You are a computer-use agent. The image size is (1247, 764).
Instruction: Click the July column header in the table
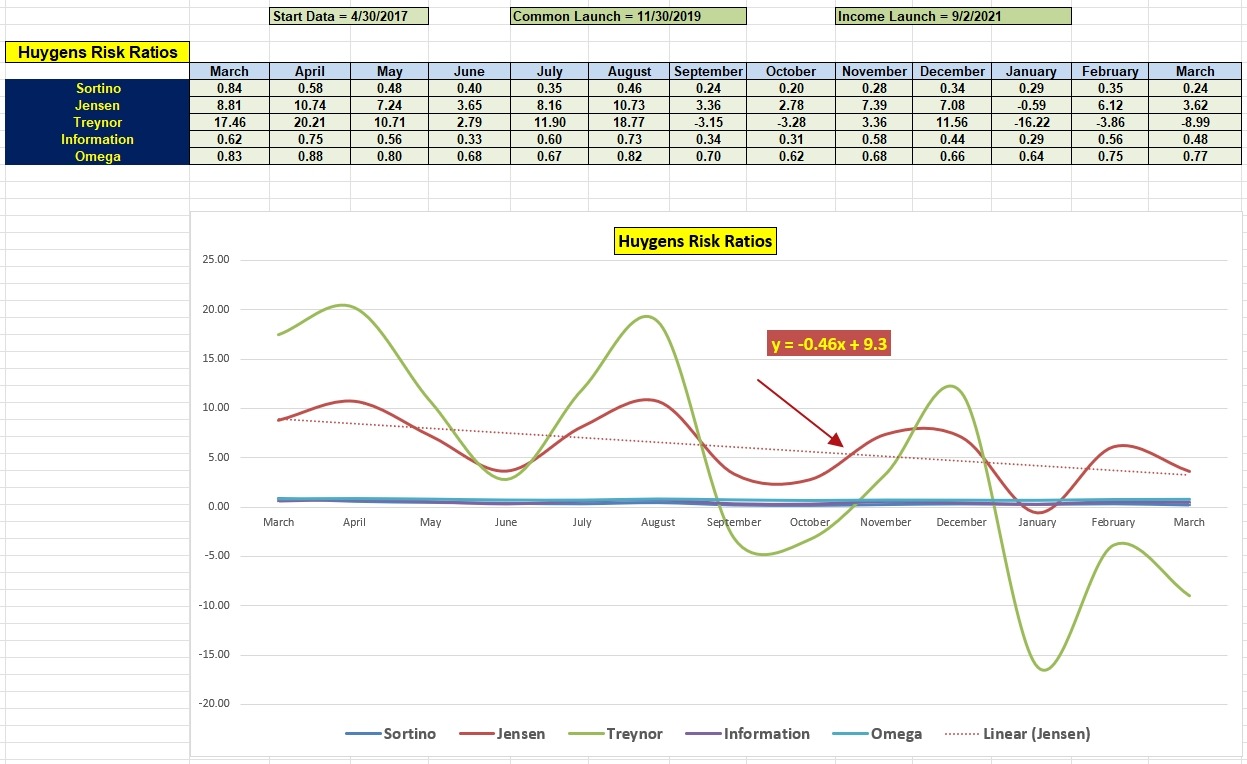549,71
